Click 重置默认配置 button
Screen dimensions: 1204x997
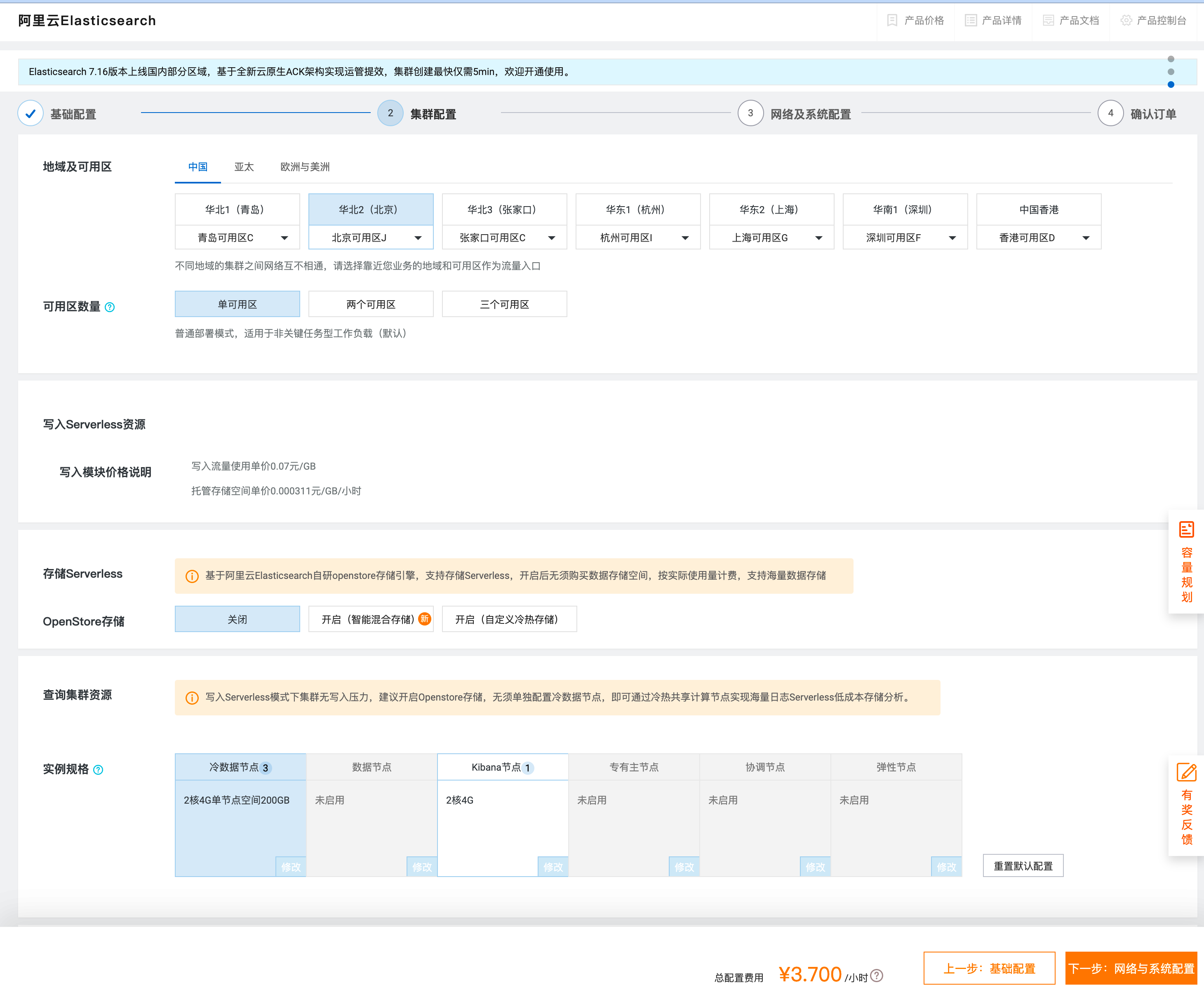pyautogui.click(x=1023, y=866)
